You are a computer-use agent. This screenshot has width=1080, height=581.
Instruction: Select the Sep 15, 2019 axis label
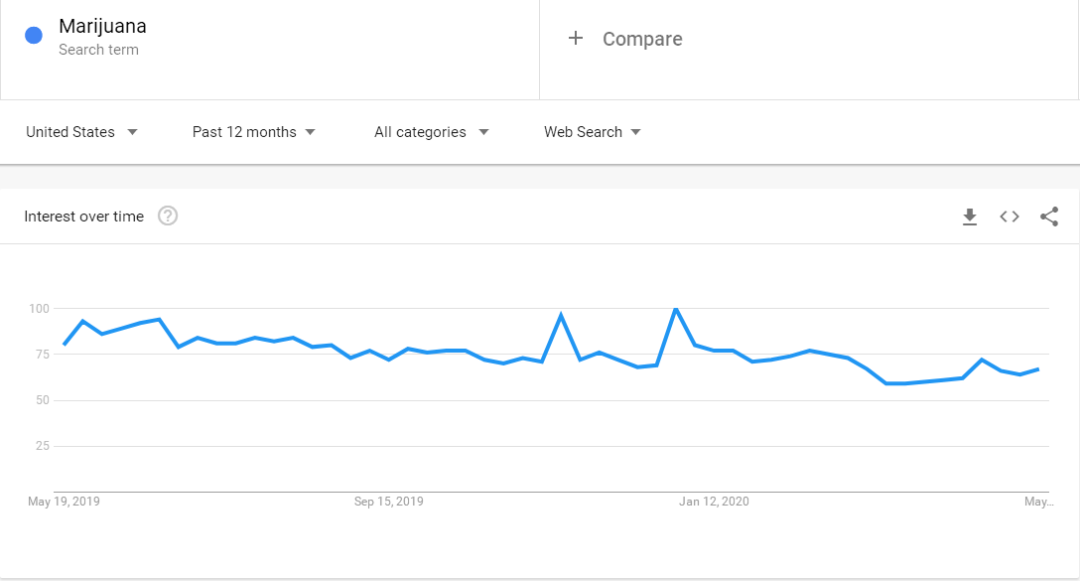(389, 501)
